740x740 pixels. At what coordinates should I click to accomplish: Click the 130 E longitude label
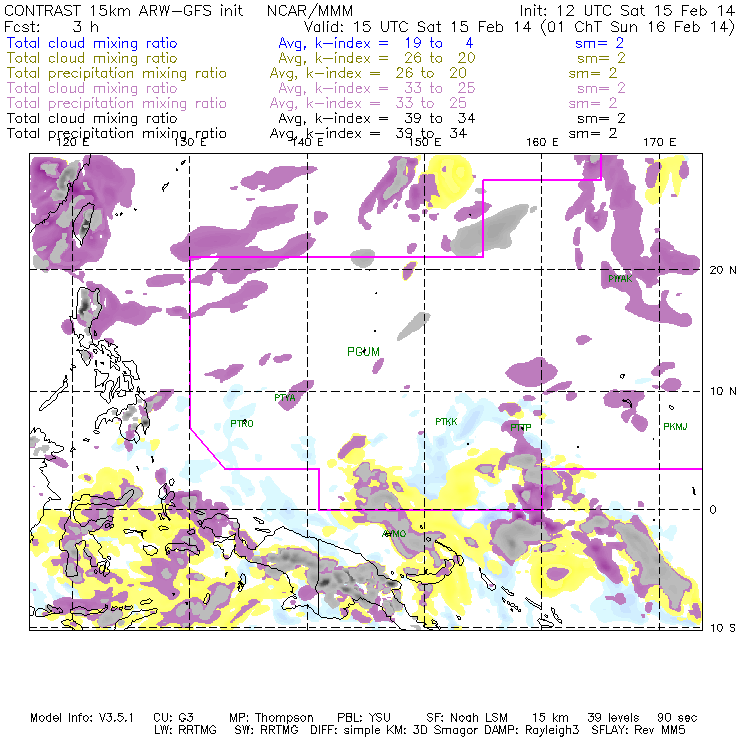point(190,142)
